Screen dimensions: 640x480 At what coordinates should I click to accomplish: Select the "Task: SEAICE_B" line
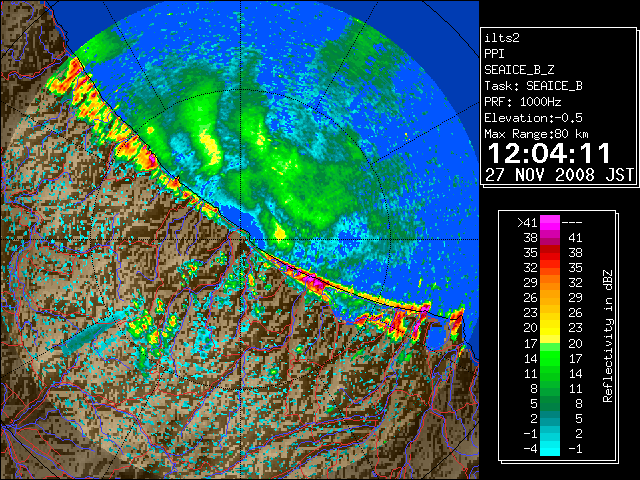point(533,86)
